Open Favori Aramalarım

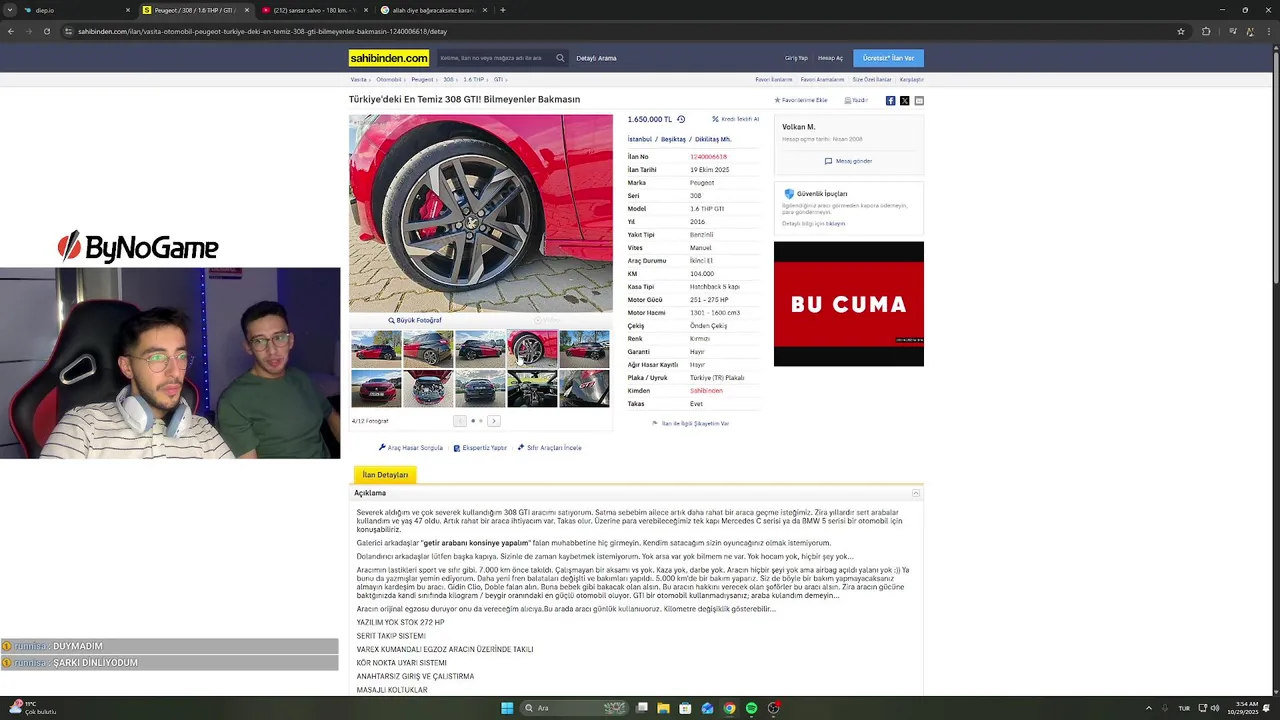(x=822, y=79)
